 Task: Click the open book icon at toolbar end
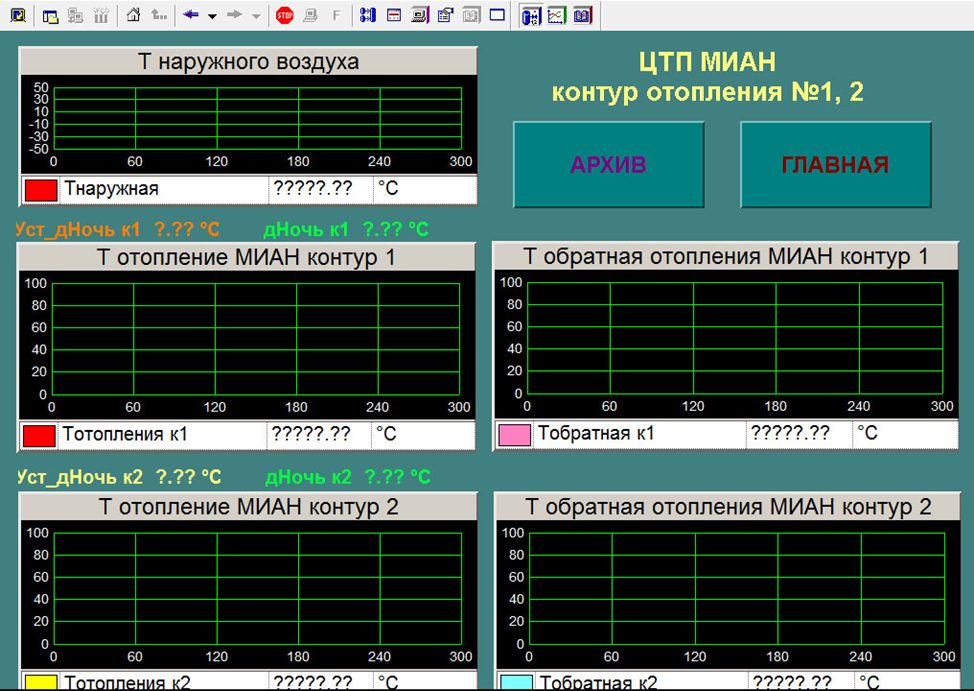582,15
